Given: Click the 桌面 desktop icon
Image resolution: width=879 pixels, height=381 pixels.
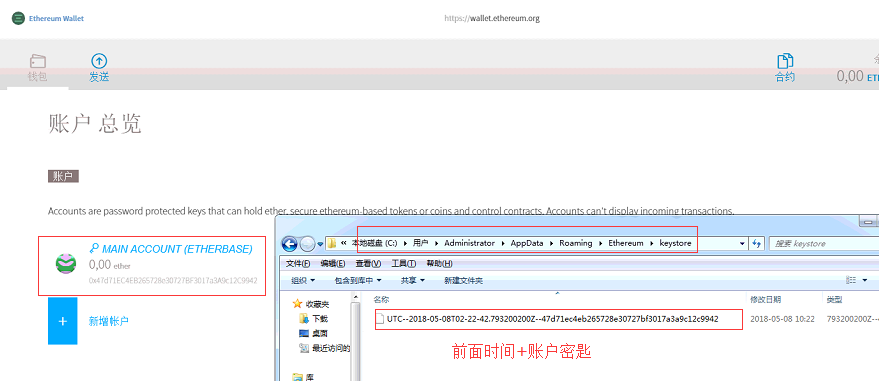Looking at the screenshot, I should (x=304, y=333).
